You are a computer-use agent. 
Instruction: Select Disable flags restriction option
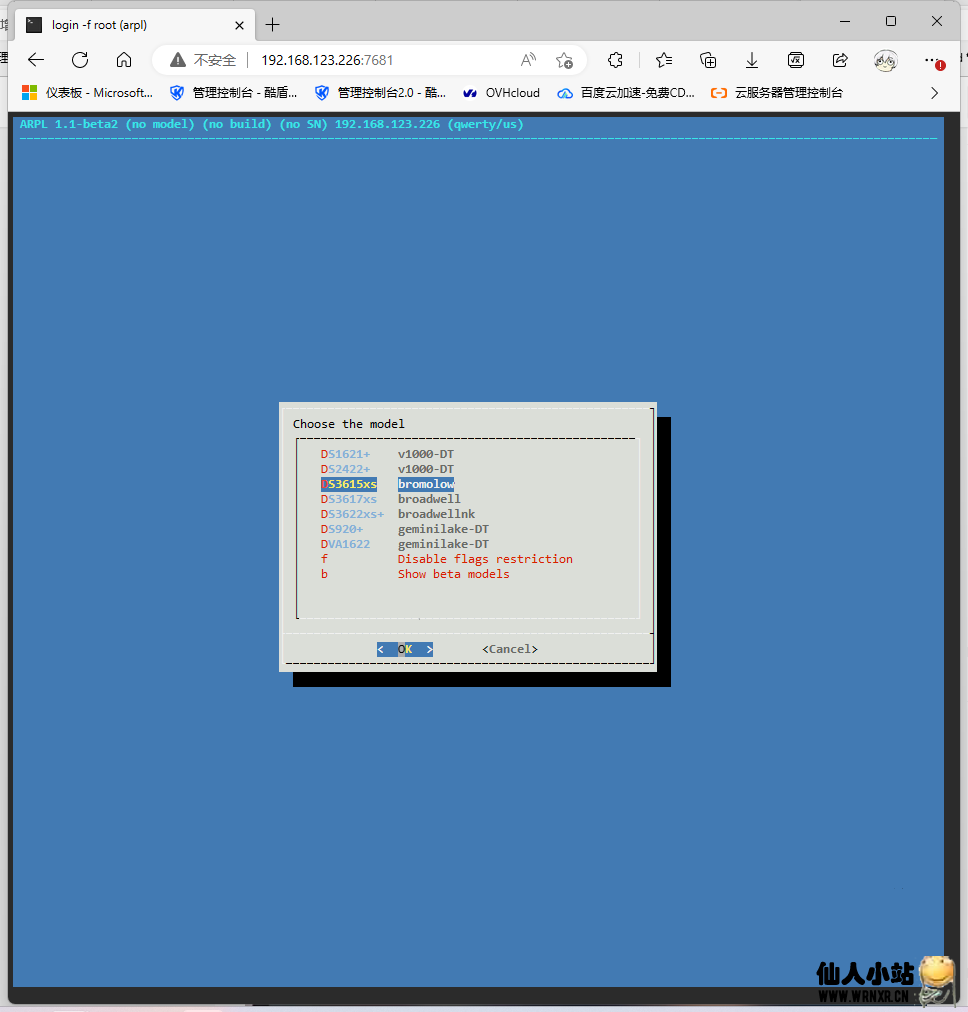pos(485,559)
